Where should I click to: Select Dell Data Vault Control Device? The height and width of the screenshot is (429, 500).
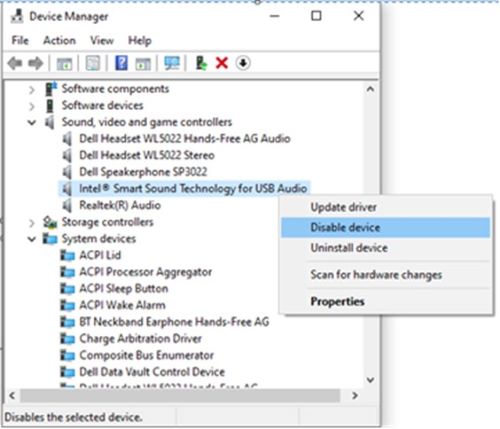(x=152, y=372)
